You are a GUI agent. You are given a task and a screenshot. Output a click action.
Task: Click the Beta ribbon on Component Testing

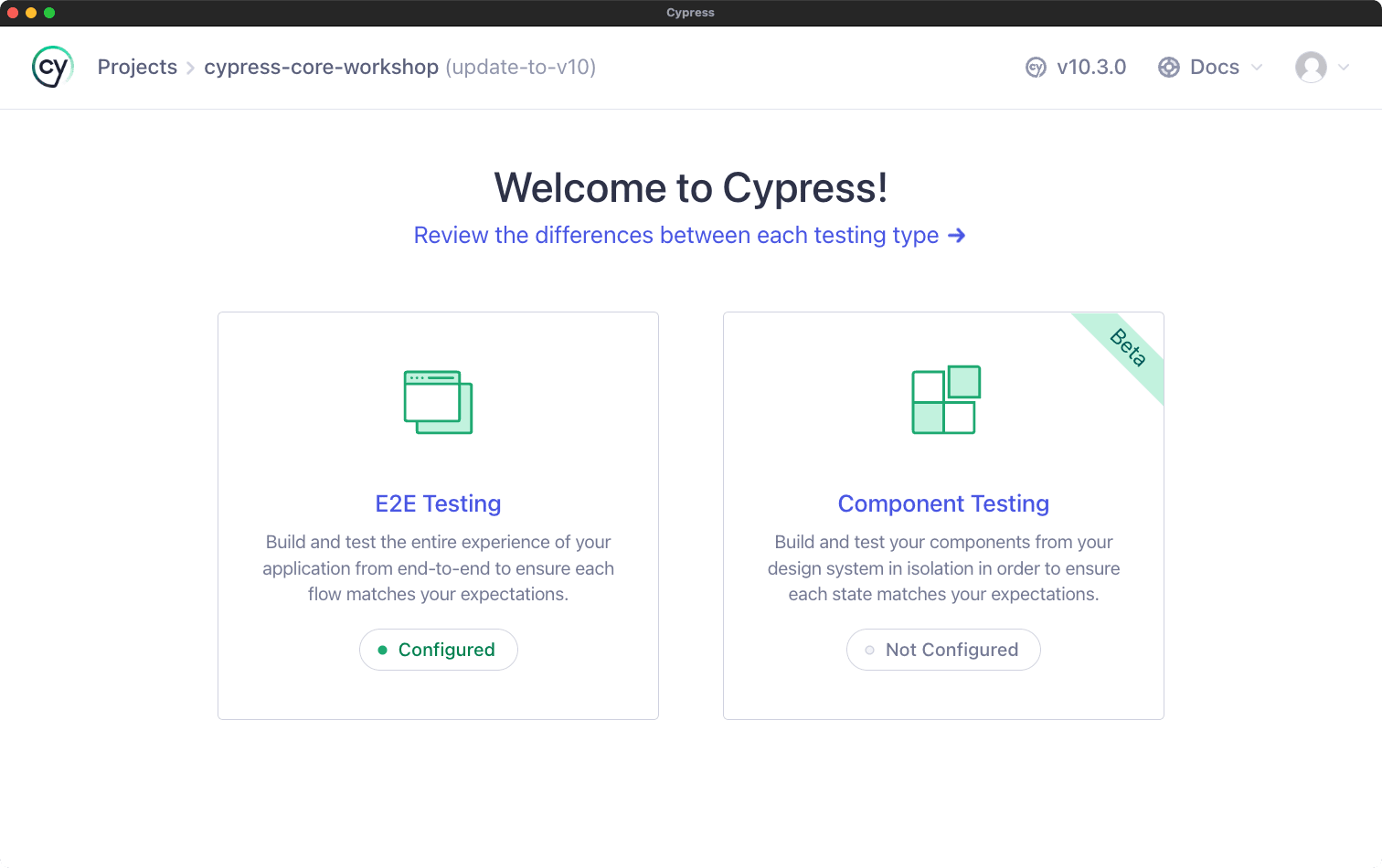(x=1127, y=348)
